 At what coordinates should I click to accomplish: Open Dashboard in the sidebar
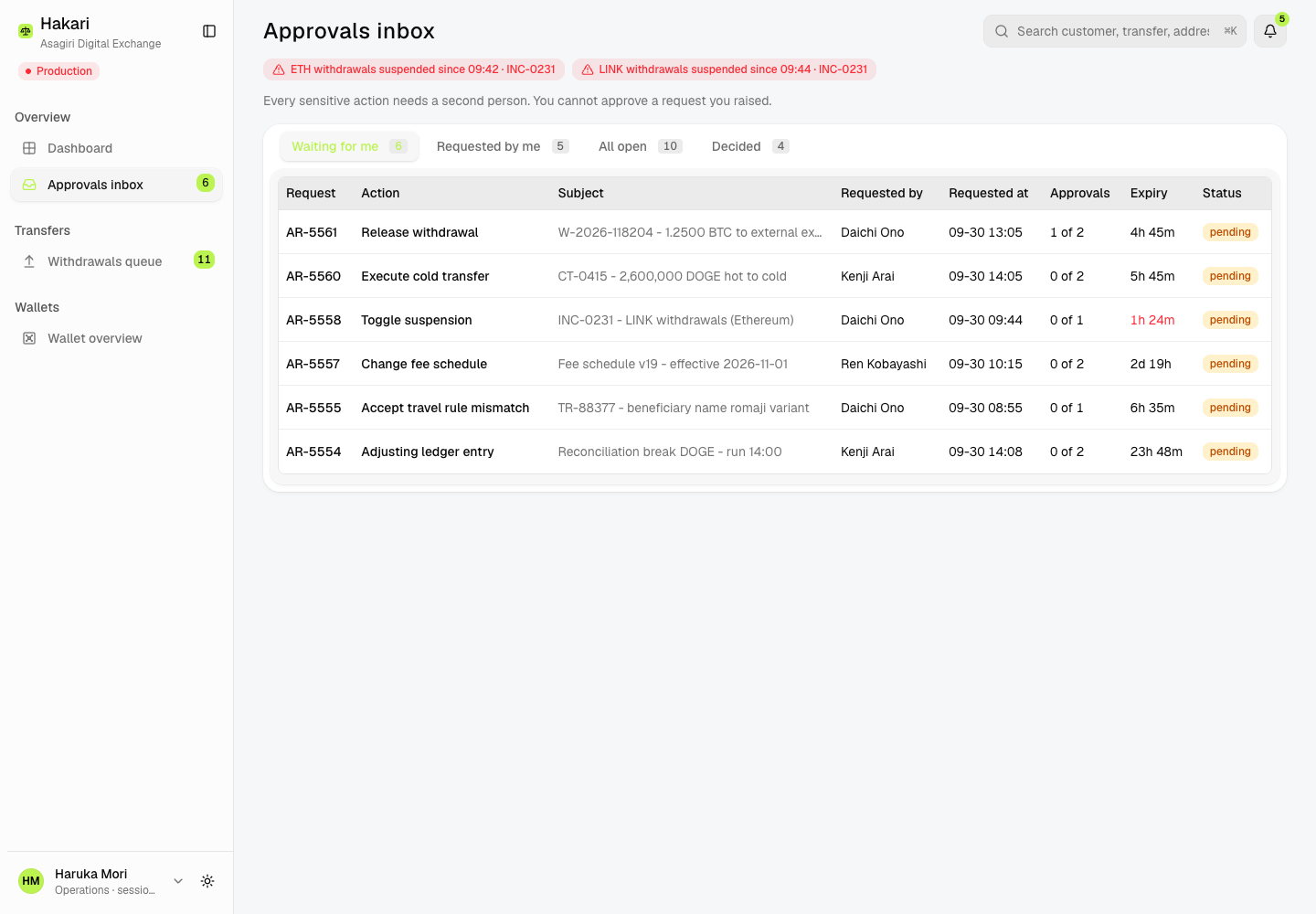coord(116,148)
